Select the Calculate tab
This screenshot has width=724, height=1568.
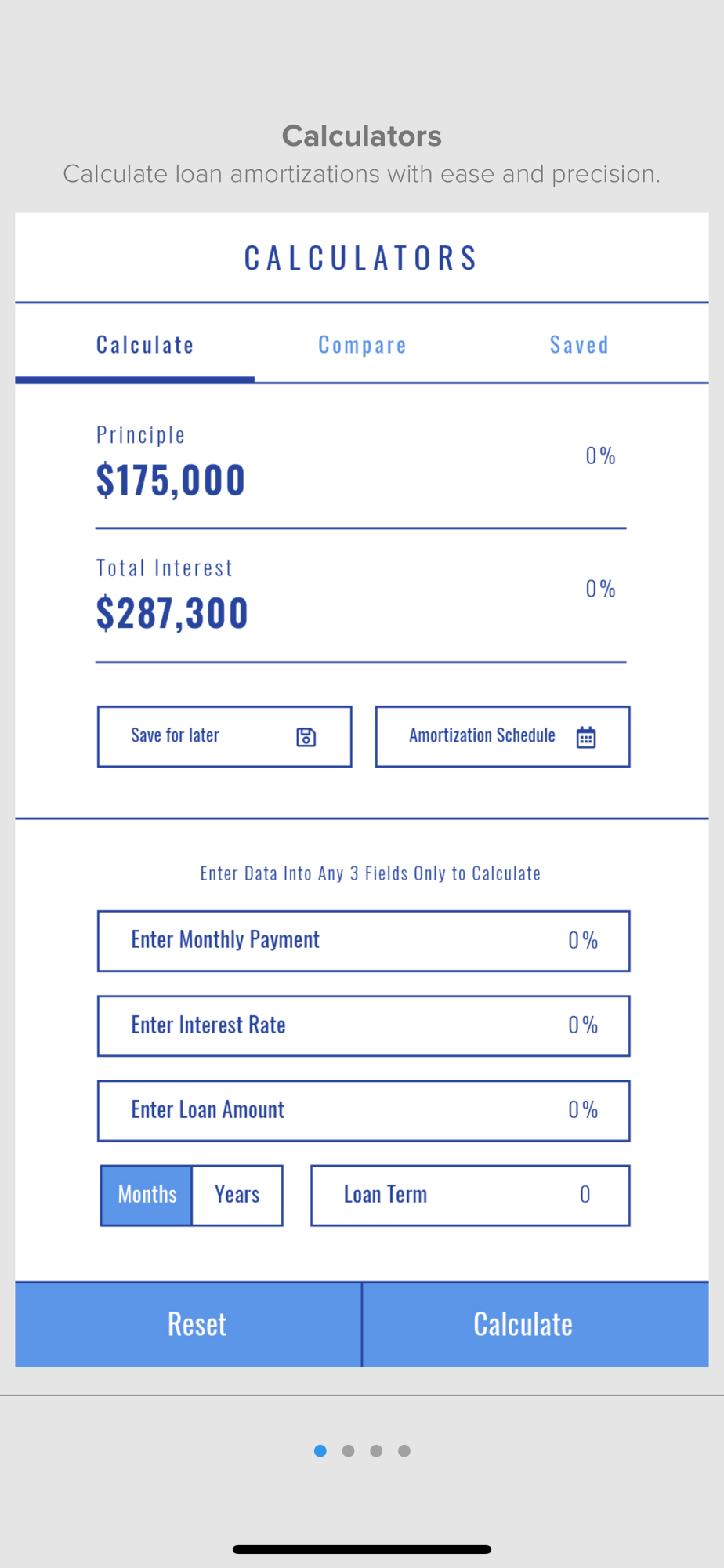pos(145,345)
